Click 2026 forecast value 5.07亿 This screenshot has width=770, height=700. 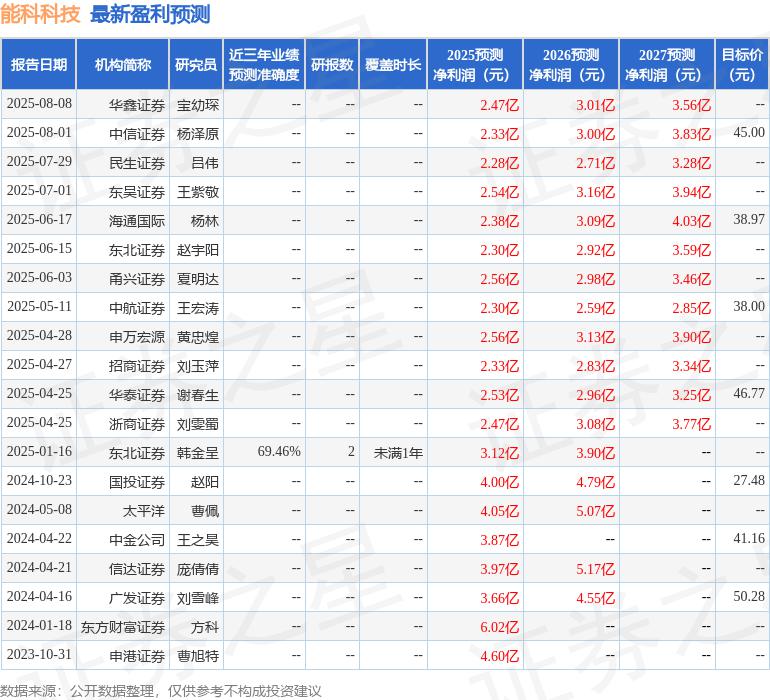[x=595, y=511]
